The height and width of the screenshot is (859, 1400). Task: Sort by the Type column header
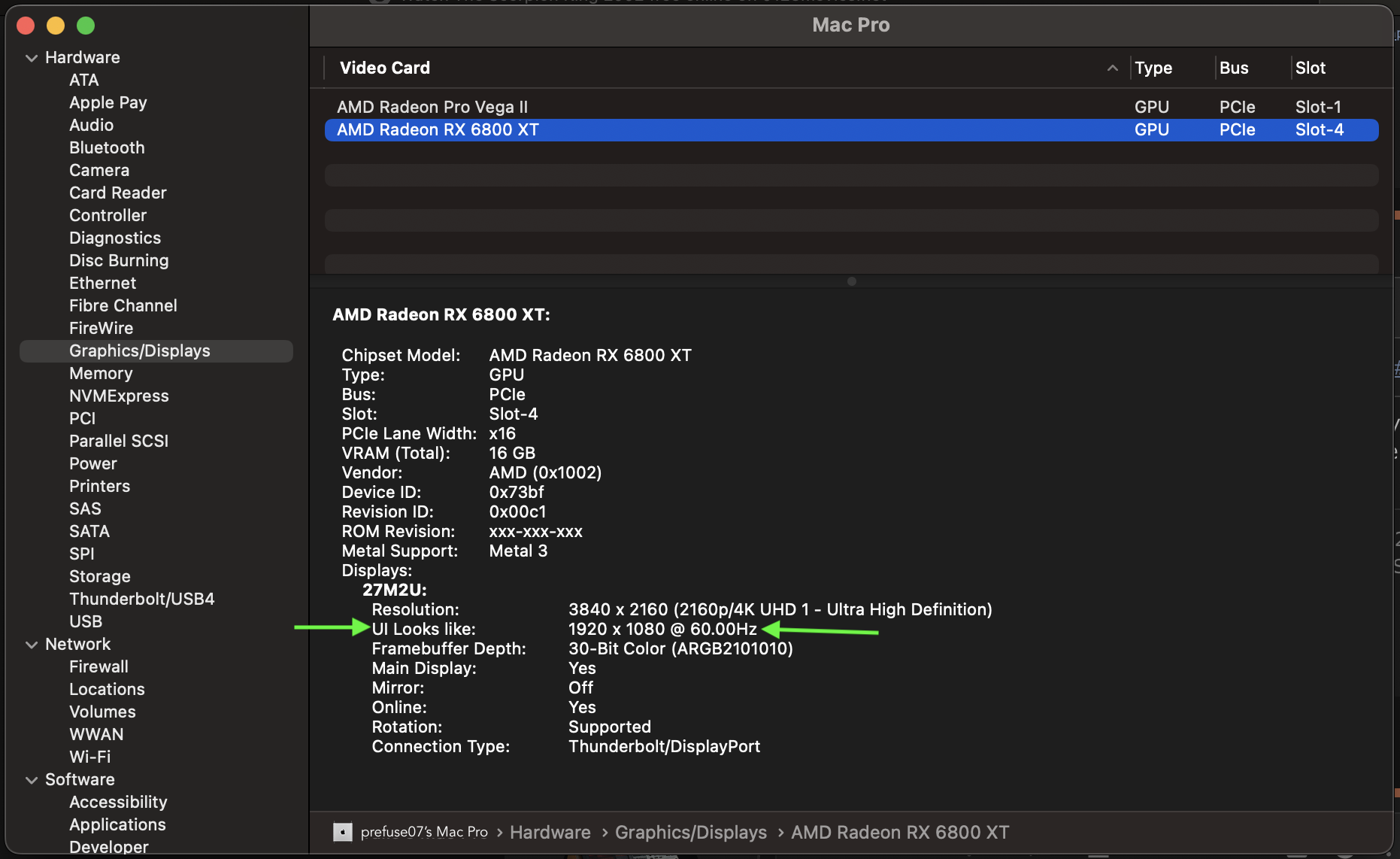click(x=1153, y=68)
